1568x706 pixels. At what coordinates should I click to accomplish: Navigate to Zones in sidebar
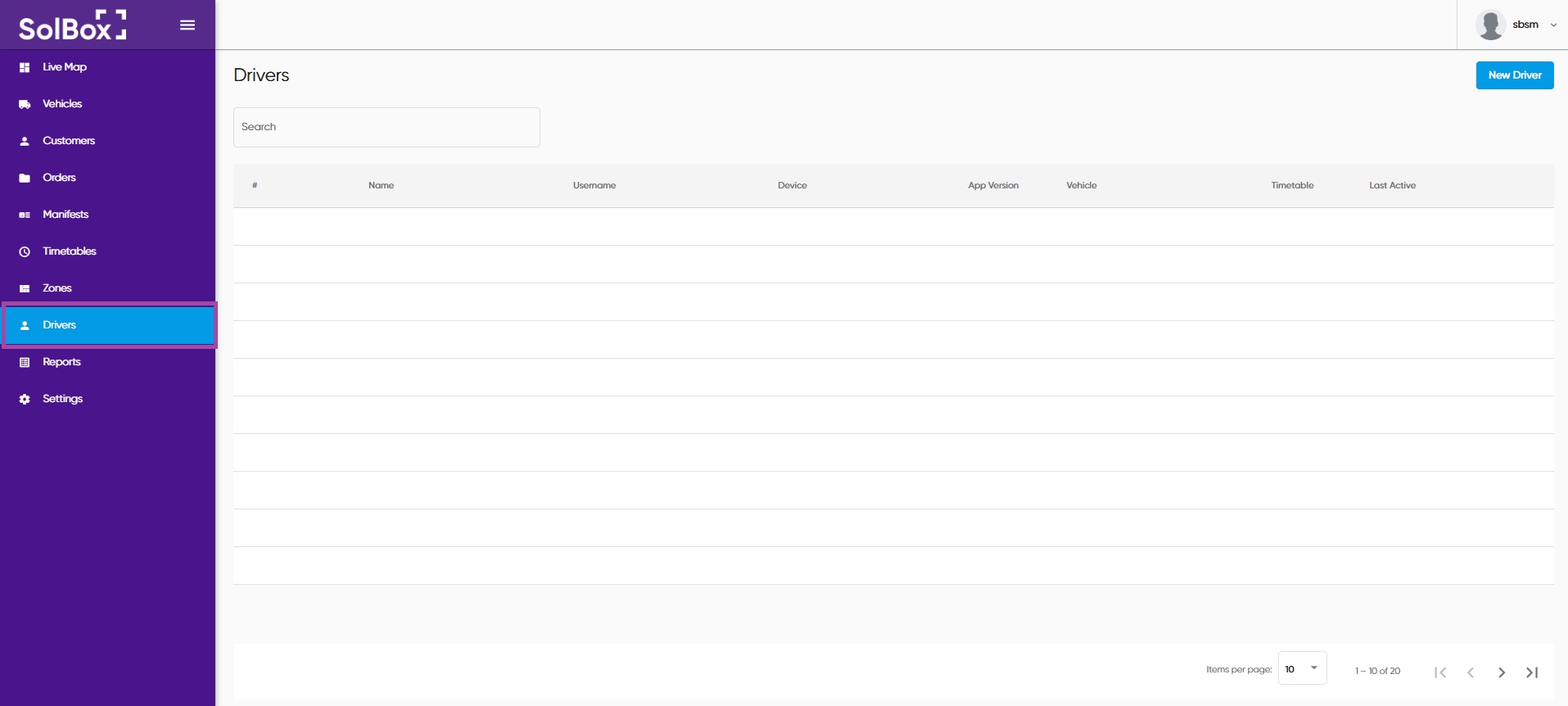pos(57,288)
